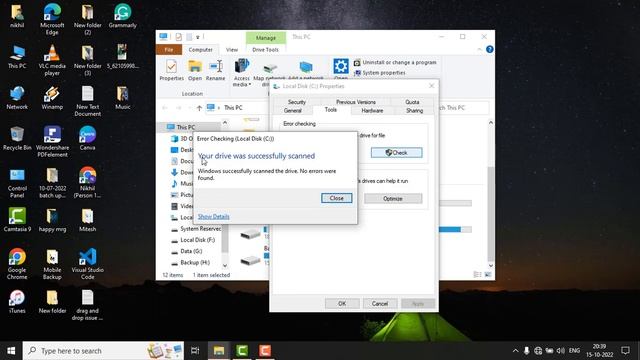Open the Access media dropdown

(x=242, y=73)
